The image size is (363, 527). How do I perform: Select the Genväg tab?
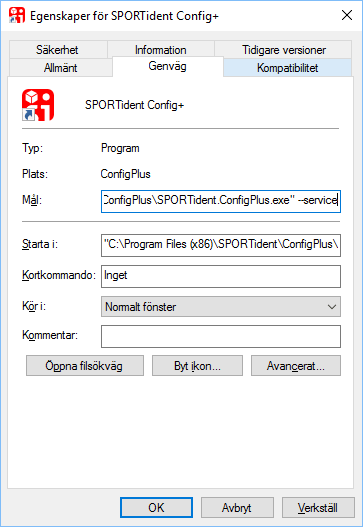click(x=167, y=66)
